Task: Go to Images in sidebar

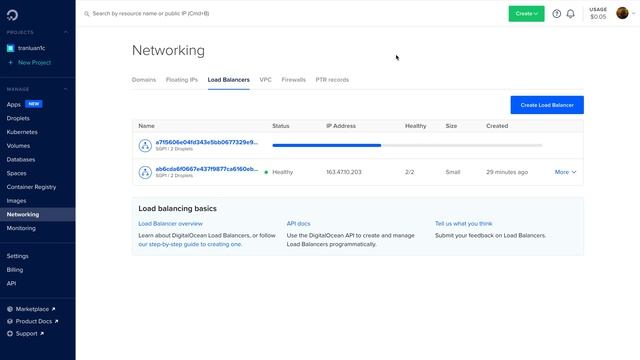Action: coord(16,201)
